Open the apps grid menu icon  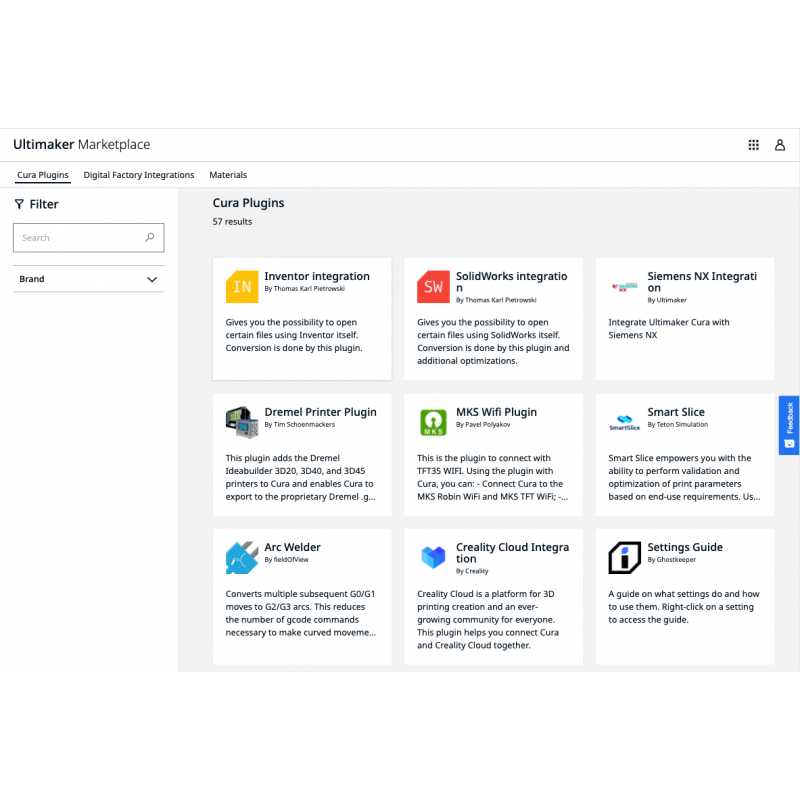point(754,145)
